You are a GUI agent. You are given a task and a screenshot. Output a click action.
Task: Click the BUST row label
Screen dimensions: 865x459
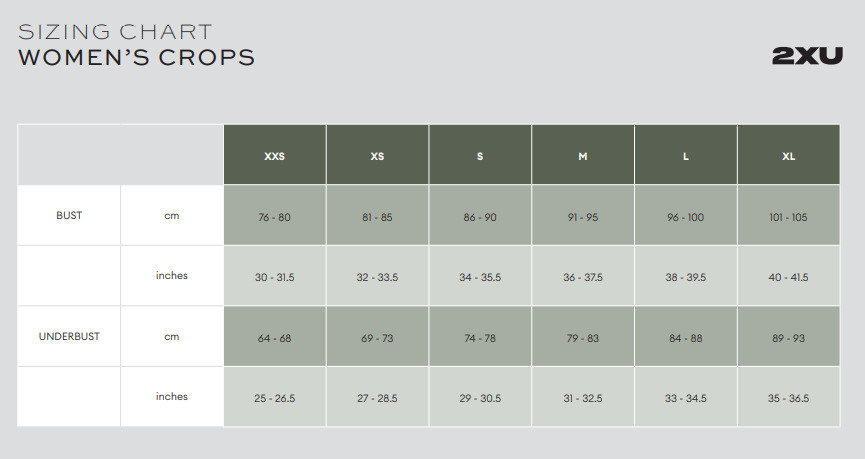click(x=69, y=215)
